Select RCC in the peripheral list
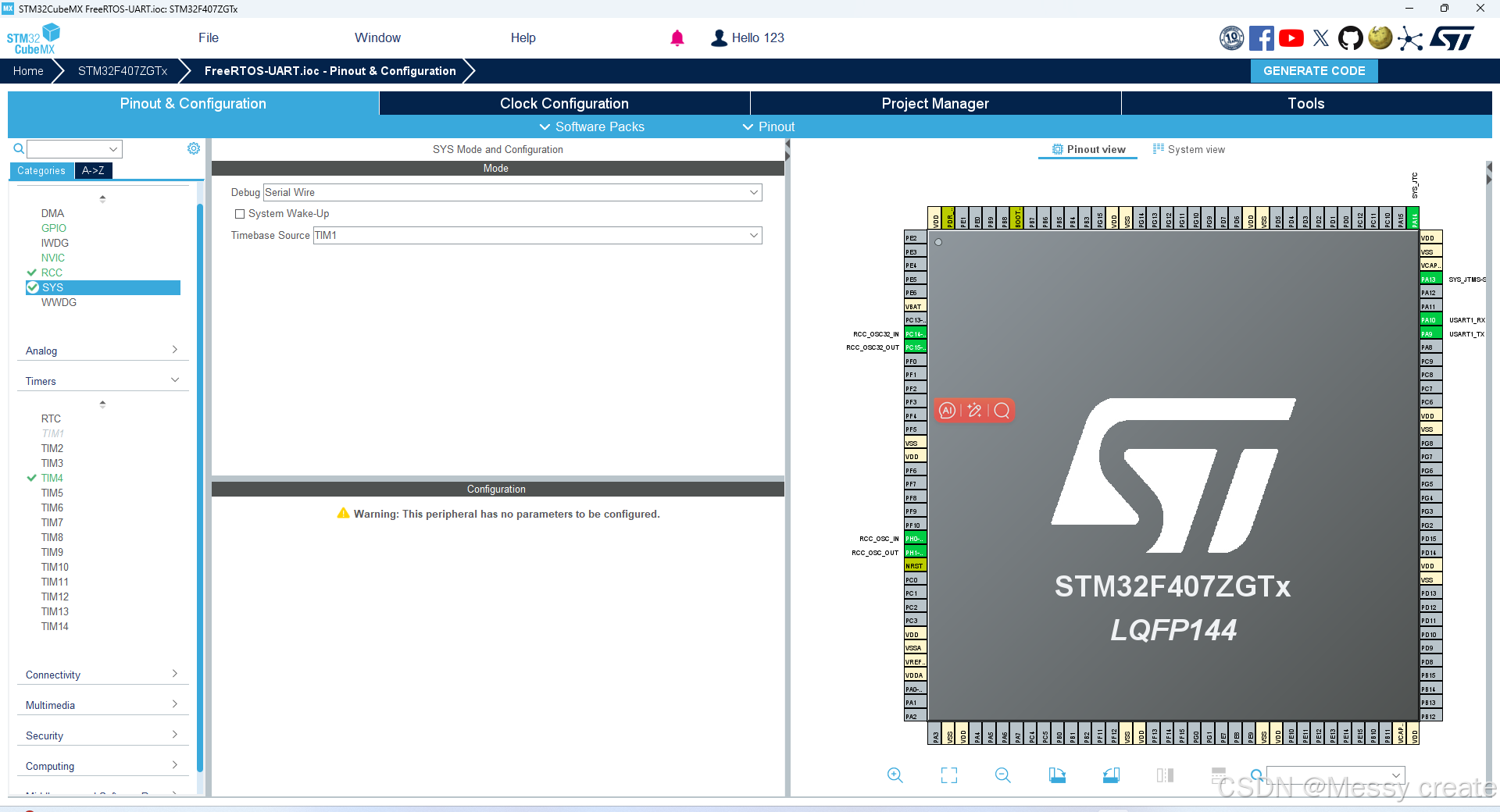This screenshot has width=1500, height=812. pos(52,272)
